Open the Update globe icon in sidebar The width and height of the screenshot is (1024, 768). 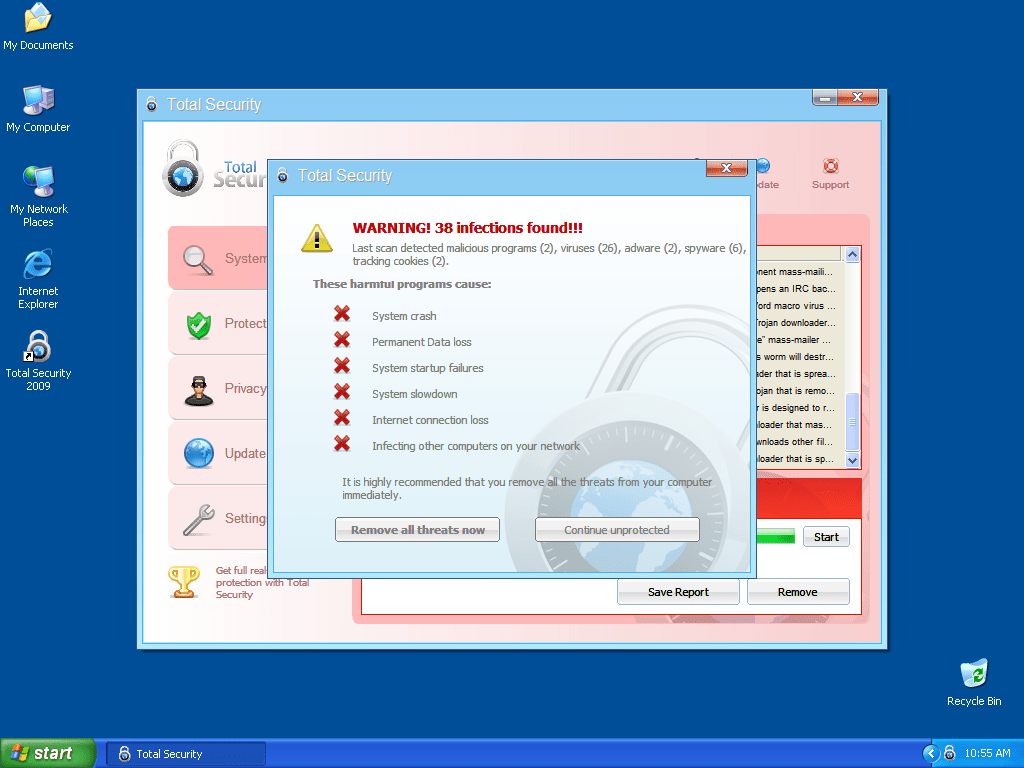(x=199, y=454)
